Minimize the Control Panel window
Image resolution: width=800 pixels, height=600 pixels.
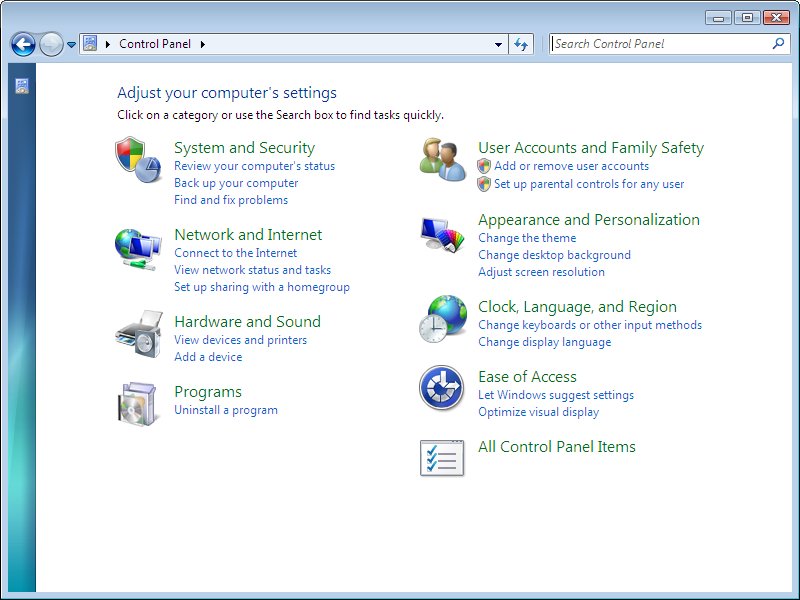718,18
